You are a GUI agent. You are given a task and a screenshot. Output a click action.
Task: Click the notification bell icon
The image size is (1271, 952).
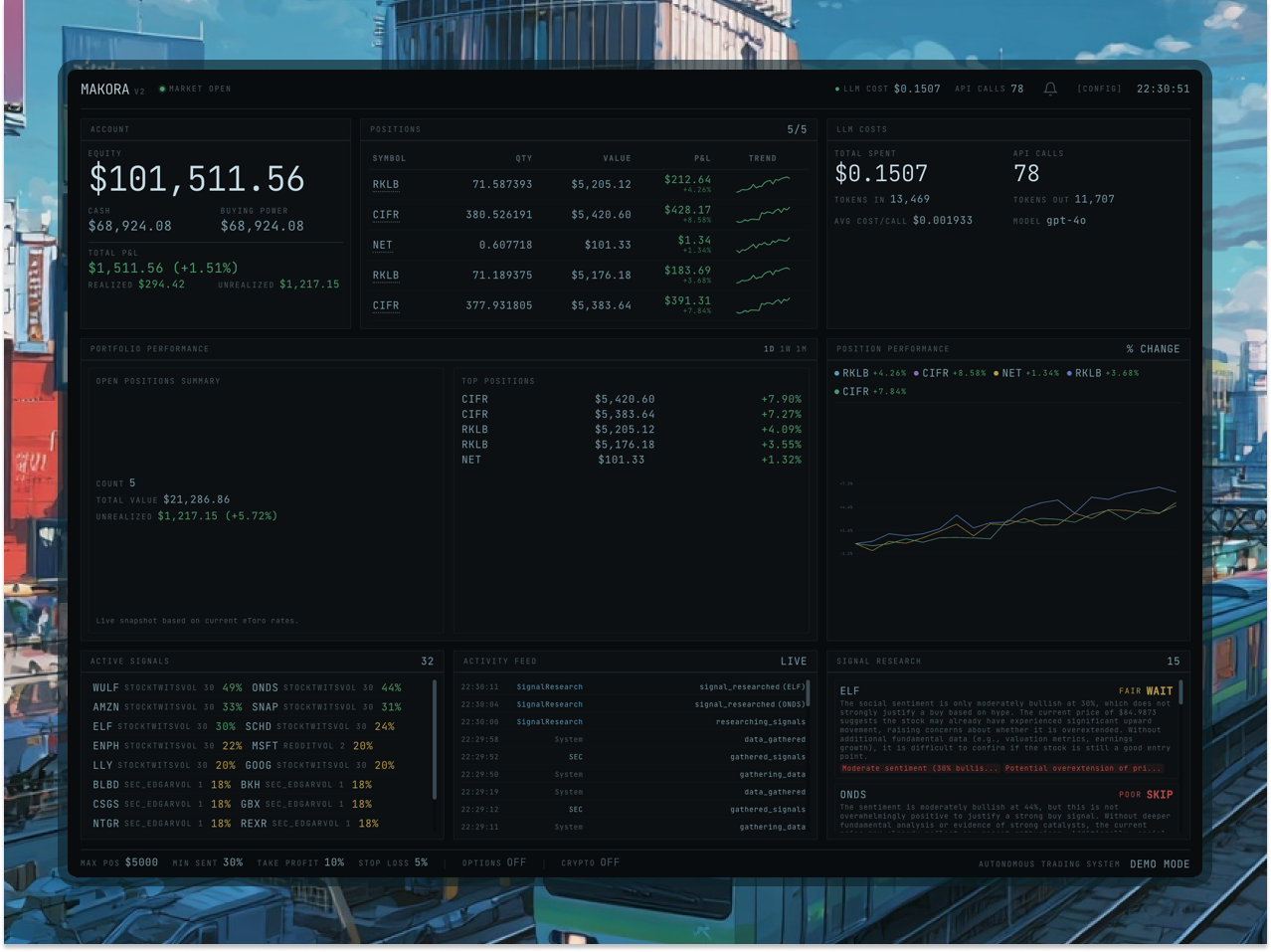[x=1051, y=89]
